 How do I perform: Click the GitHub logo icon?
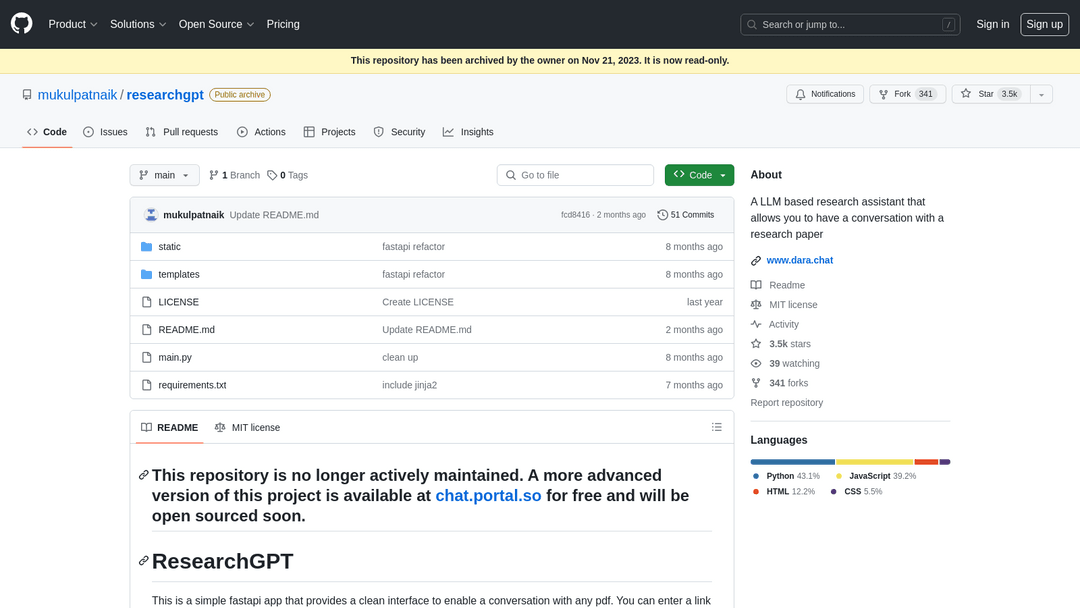pyautogui.click(x=22, y=24)
